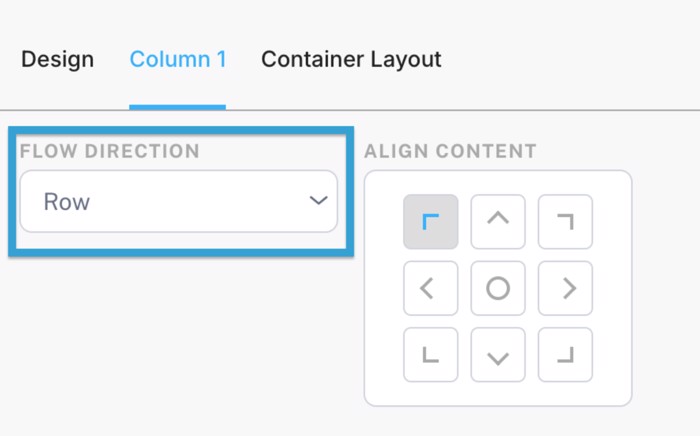Open the Flow Direction dropdown
The width and height of the screenshot is (700, 436).
[179, 201]
